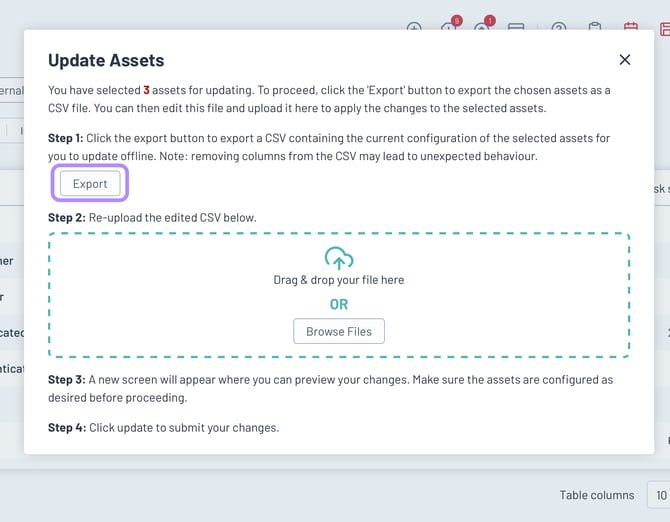The height and width of the screenshot is (522, 670).
Task: Click the plus circle add icon
Action: [414, 27]
